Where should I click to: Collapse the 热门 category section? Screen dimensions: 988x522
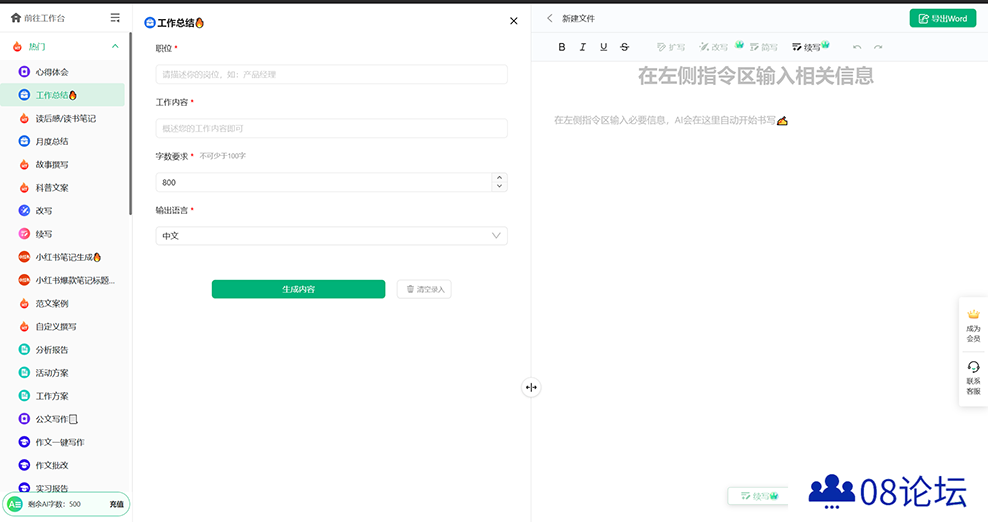pos(115,46)
